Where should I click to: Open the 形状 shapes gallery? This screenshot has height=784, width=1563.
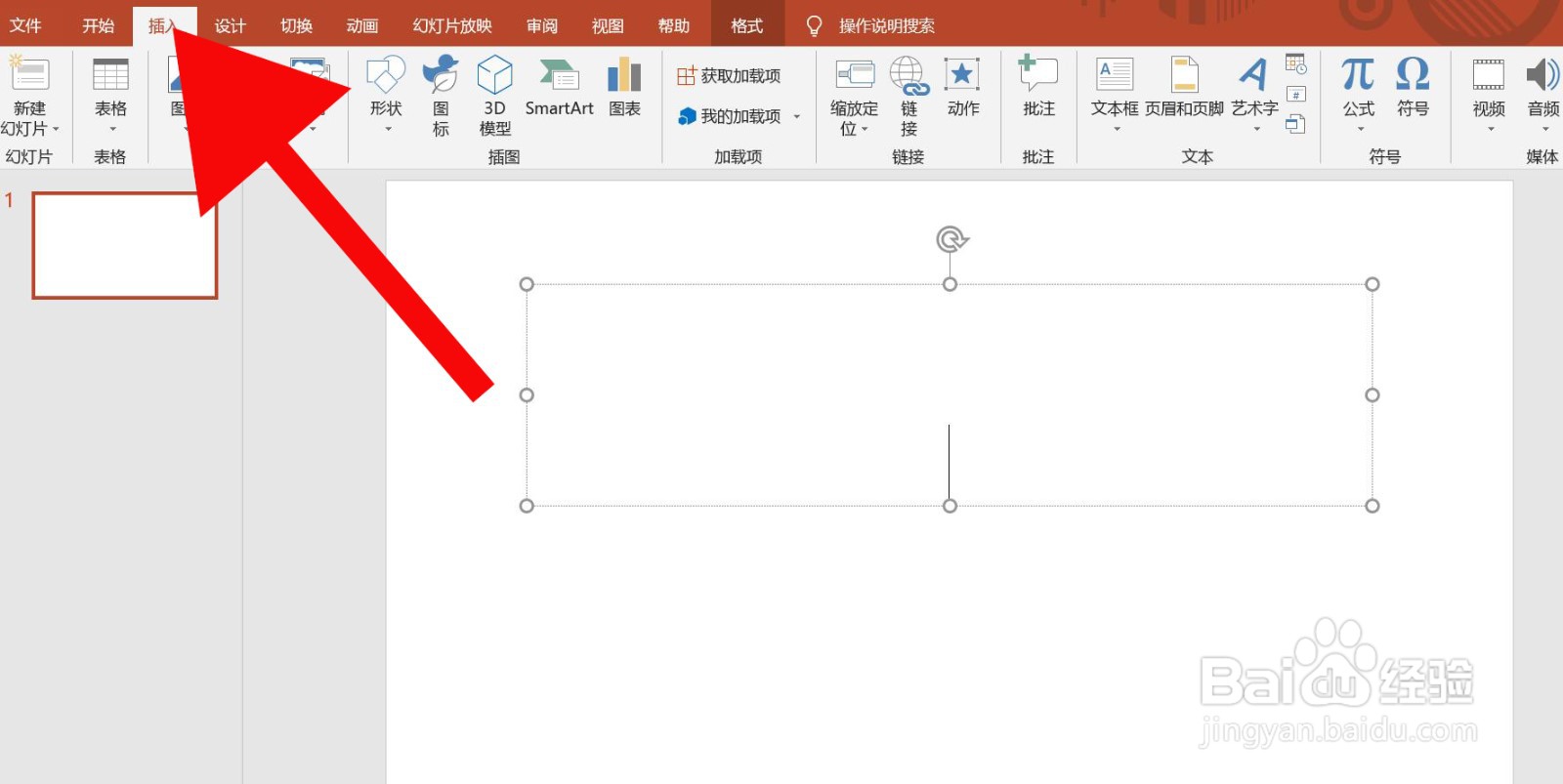click(386, 96)
